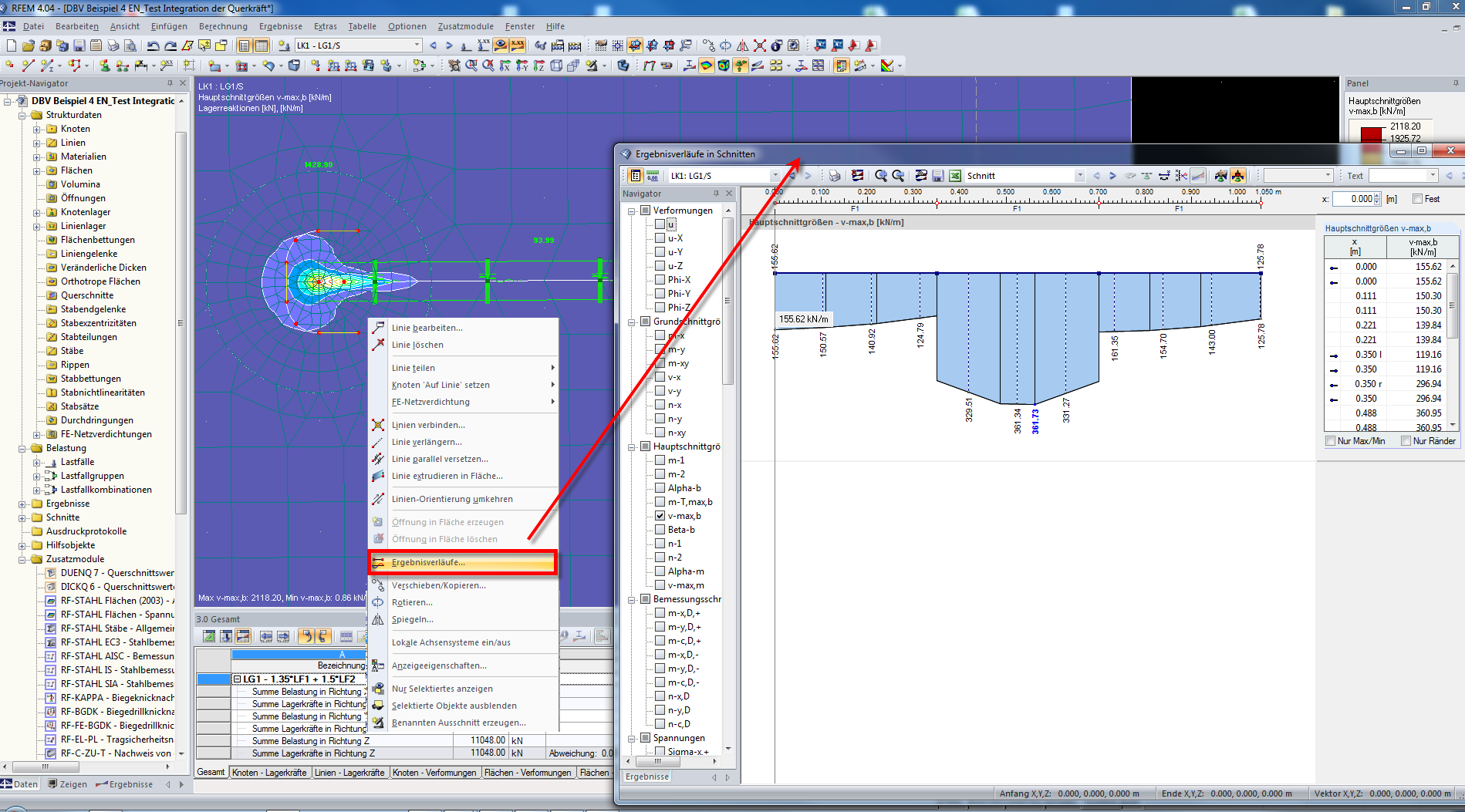Enable the v-max,b result checkbox
The height and width of the screenshot is (812, 1465).
click(660, 515)
